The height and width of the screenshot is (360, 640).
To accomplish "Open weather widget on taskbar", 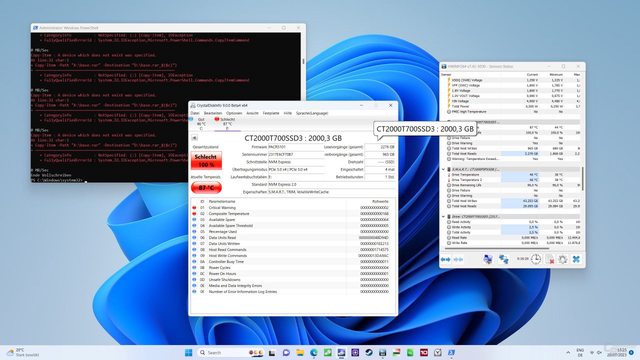I will tap(23, 352).
